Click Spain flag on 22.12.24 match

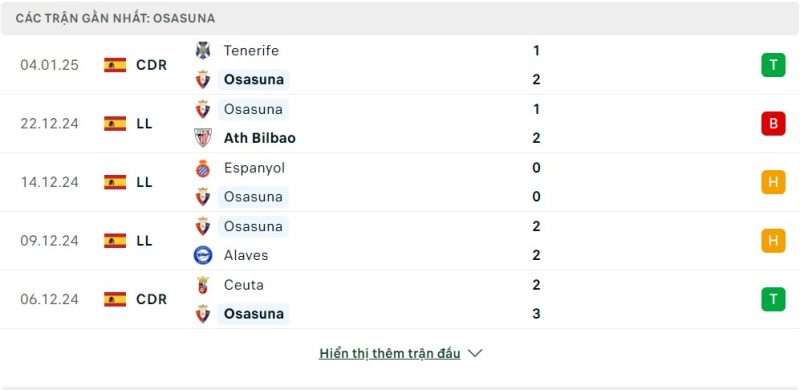click(x=115, y=124)
